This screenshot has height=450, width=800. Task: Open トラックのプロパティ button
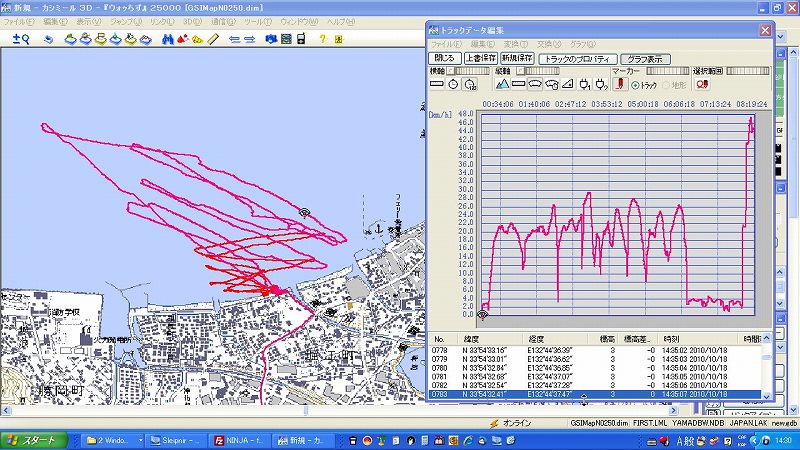(578, 59)
